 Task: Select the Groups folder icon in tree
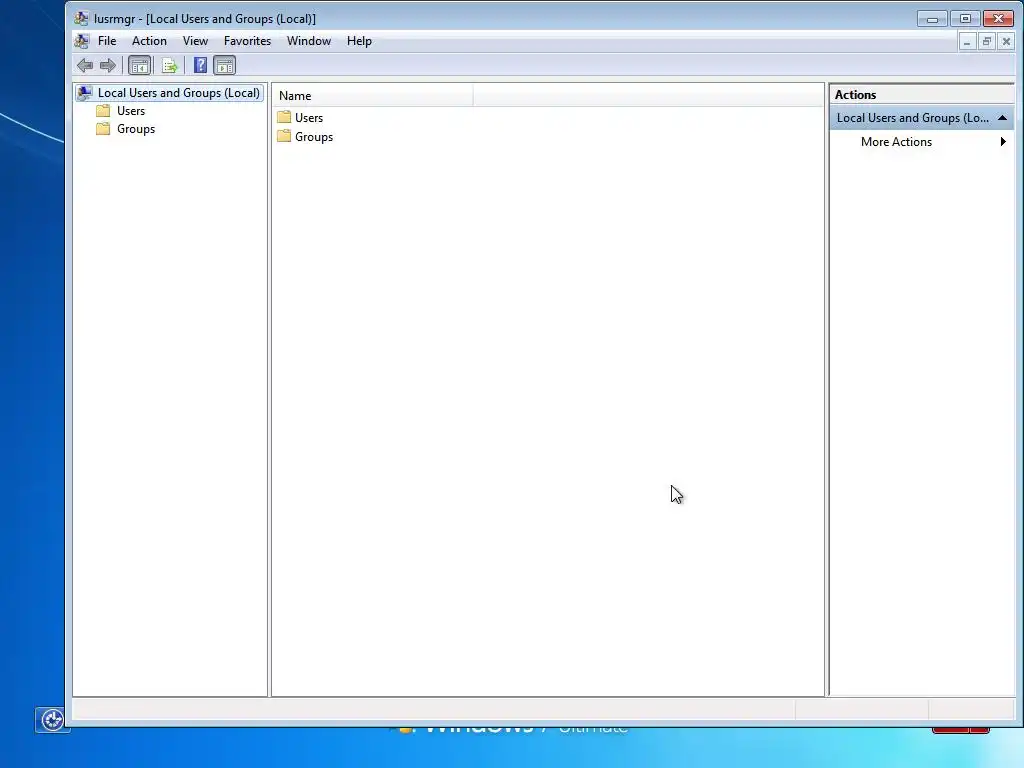[x=103, y=129]
